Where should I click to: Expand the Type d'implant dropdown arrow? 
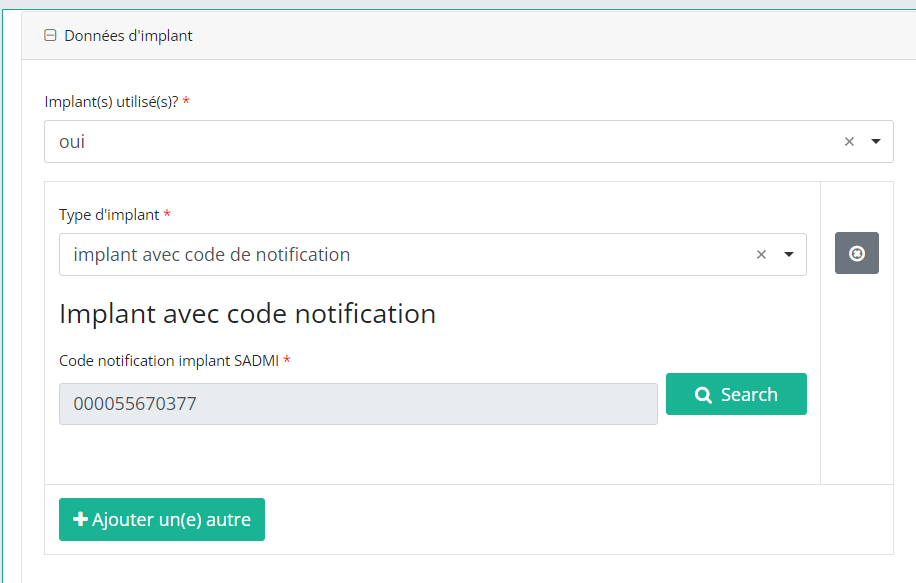point(789,255)
